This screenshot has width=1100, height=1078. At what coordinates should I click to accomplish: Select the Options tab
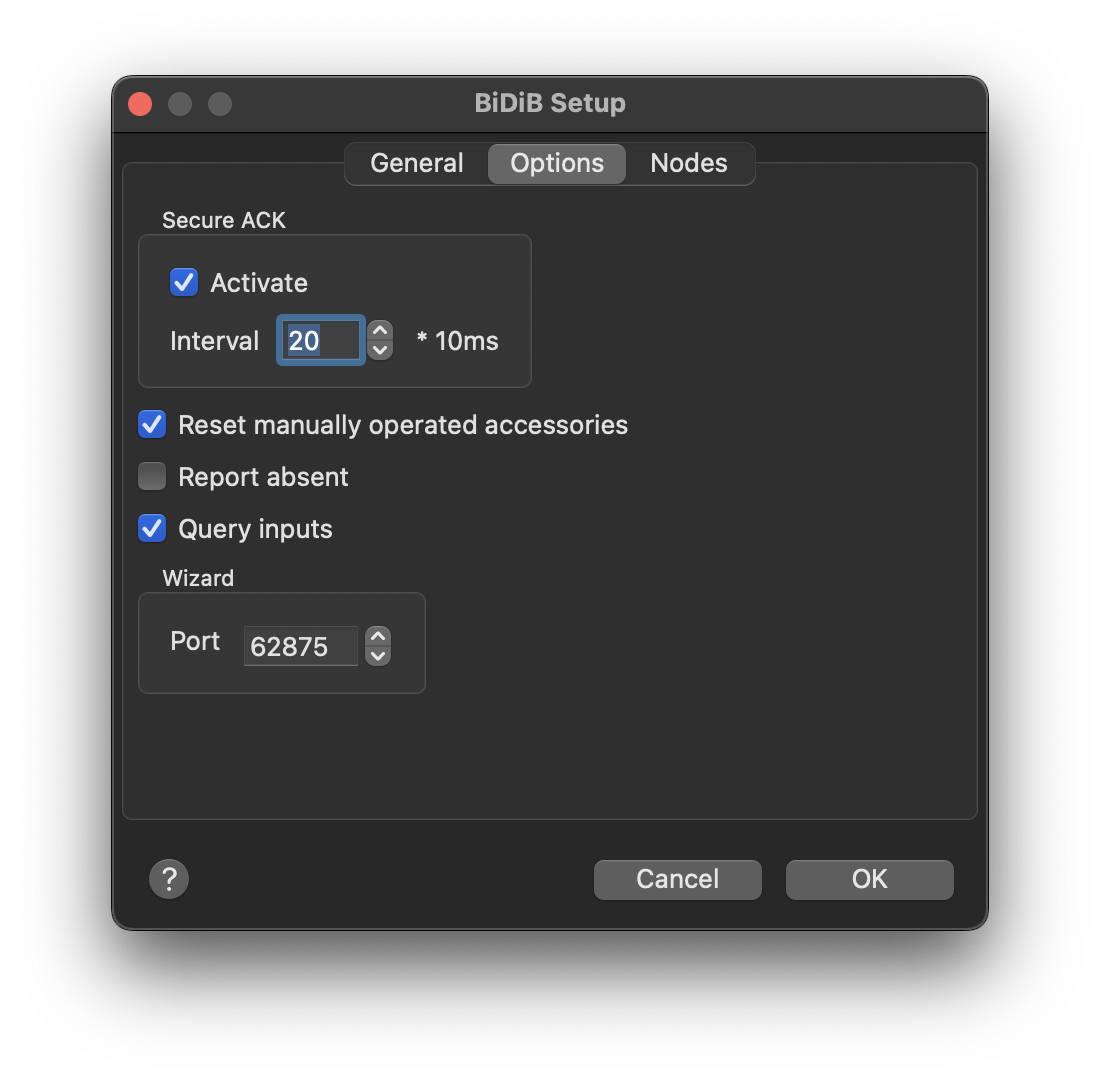[x=557, y=164]
